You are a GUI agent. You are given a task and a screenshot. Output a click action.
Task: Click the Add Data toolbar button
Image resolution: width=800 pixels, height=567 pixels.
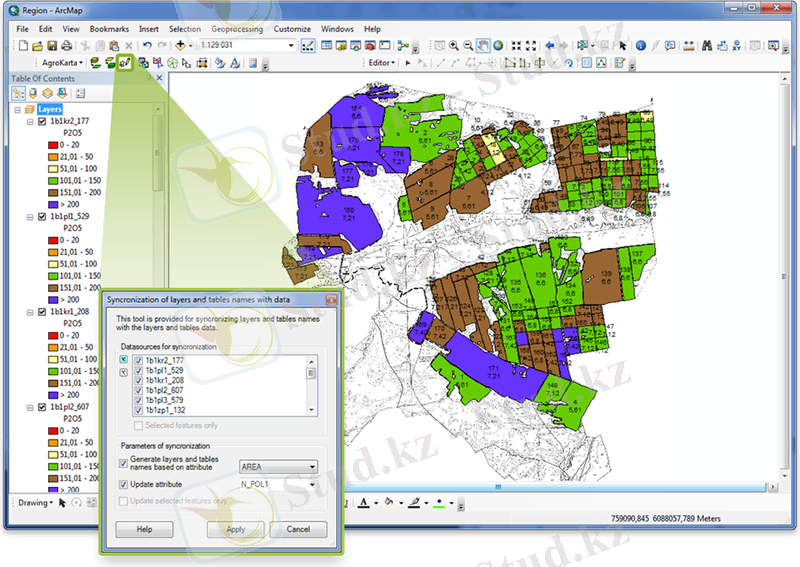[182, 46]
